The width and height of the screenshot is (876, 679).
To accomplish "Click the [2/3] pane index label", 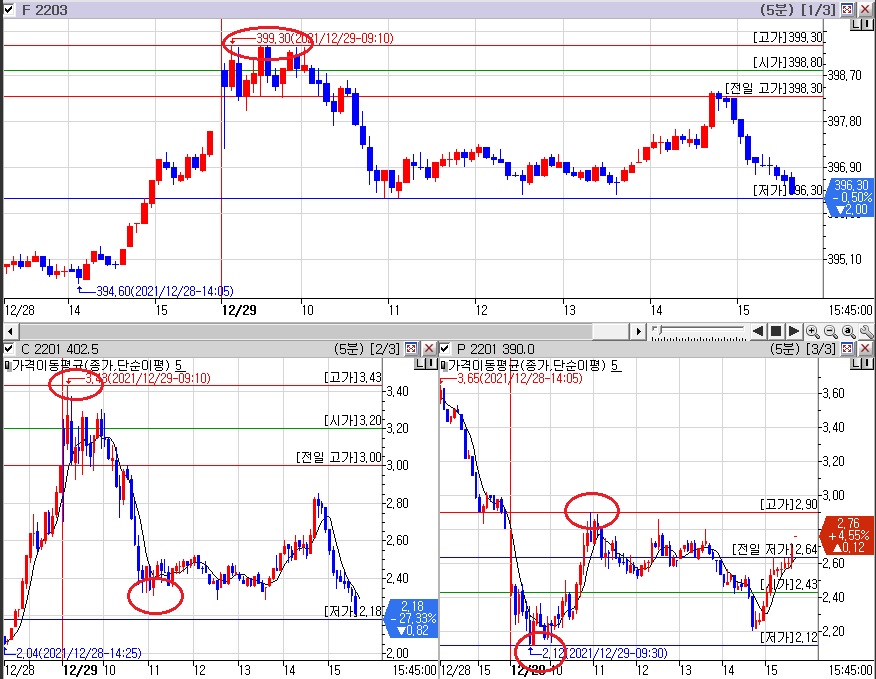I will [x=385, y=349].
